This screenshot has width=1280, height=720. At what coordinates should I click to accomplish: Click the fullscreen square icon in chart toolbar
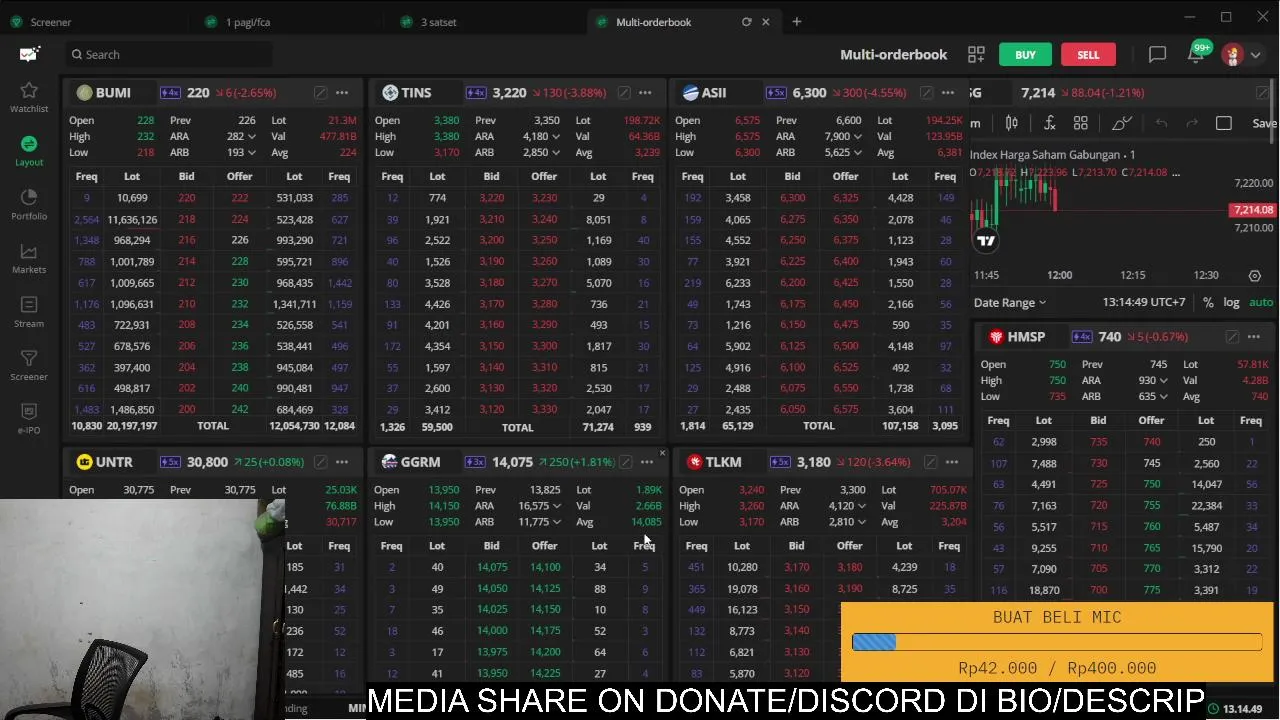1224,123
